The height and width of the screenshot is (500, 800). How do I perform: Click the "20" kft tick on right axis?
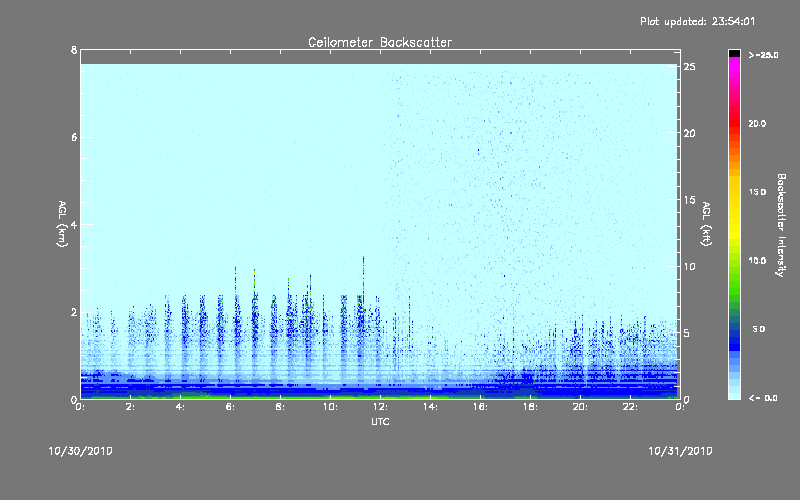pos(689,133)
